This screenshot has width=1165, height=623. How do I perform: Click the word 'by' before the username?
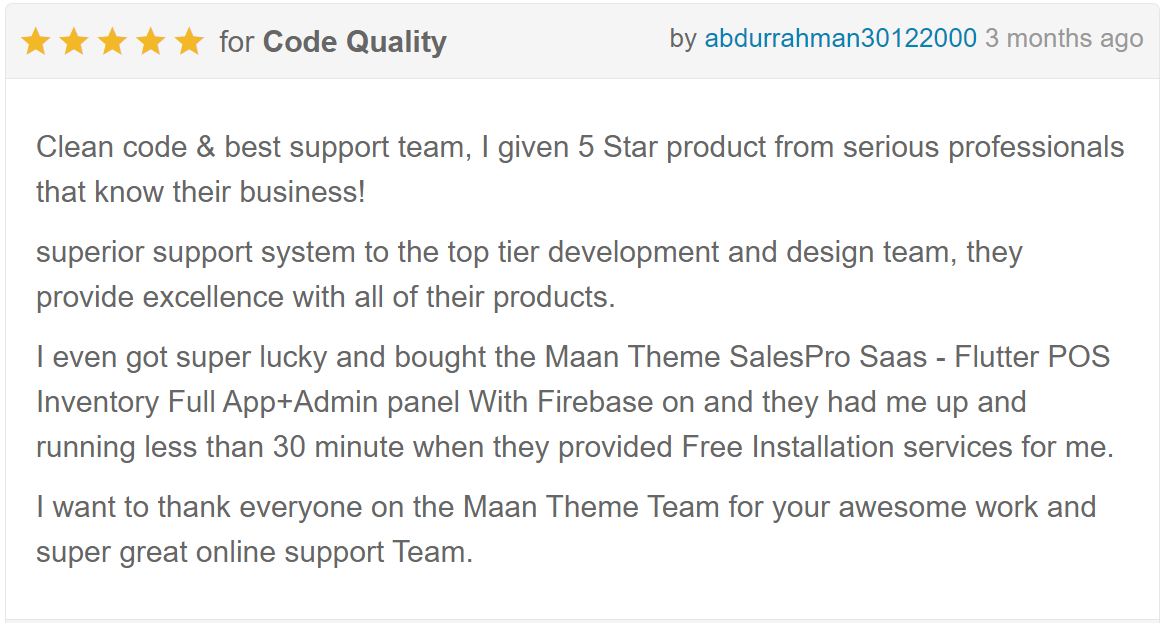(683, 39)
